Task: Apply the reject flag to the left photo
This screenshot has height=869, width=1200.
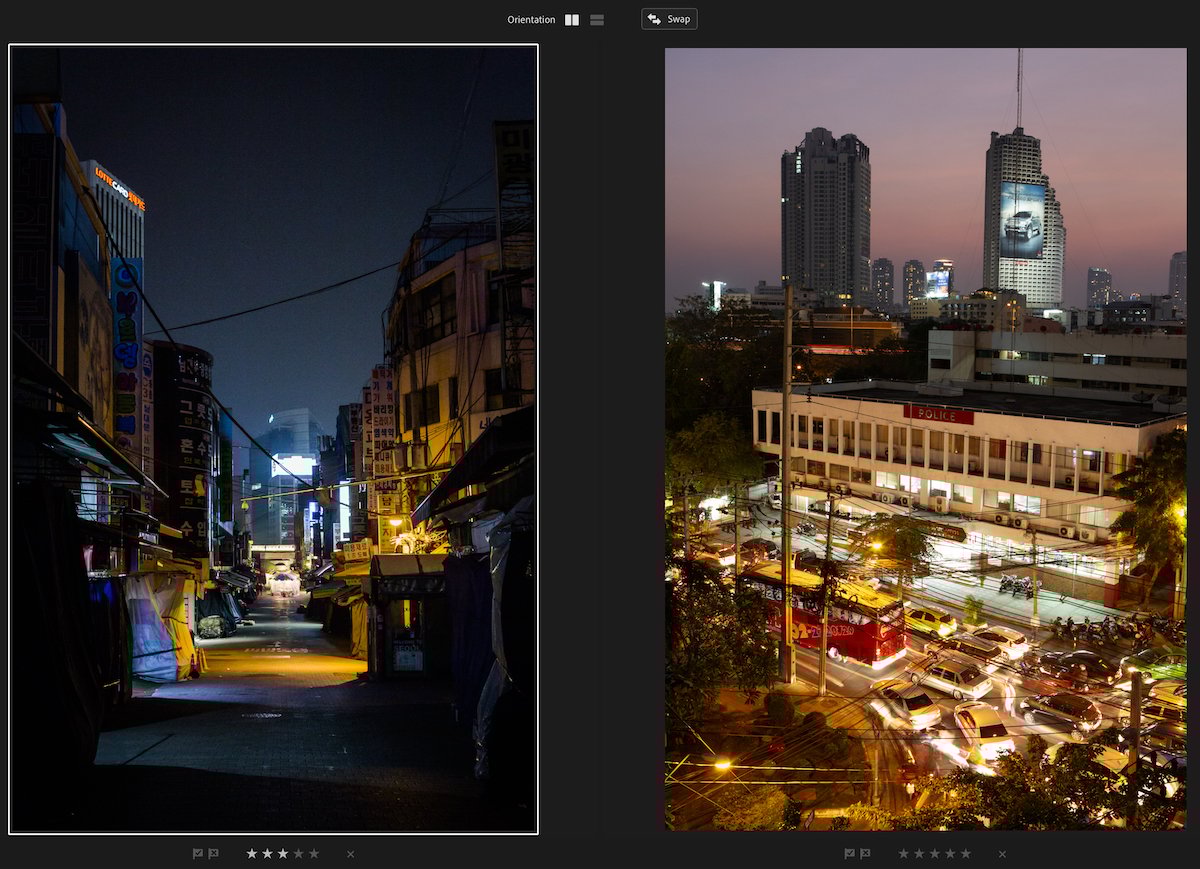Action: pyautogui.click(x=214, y=854)
